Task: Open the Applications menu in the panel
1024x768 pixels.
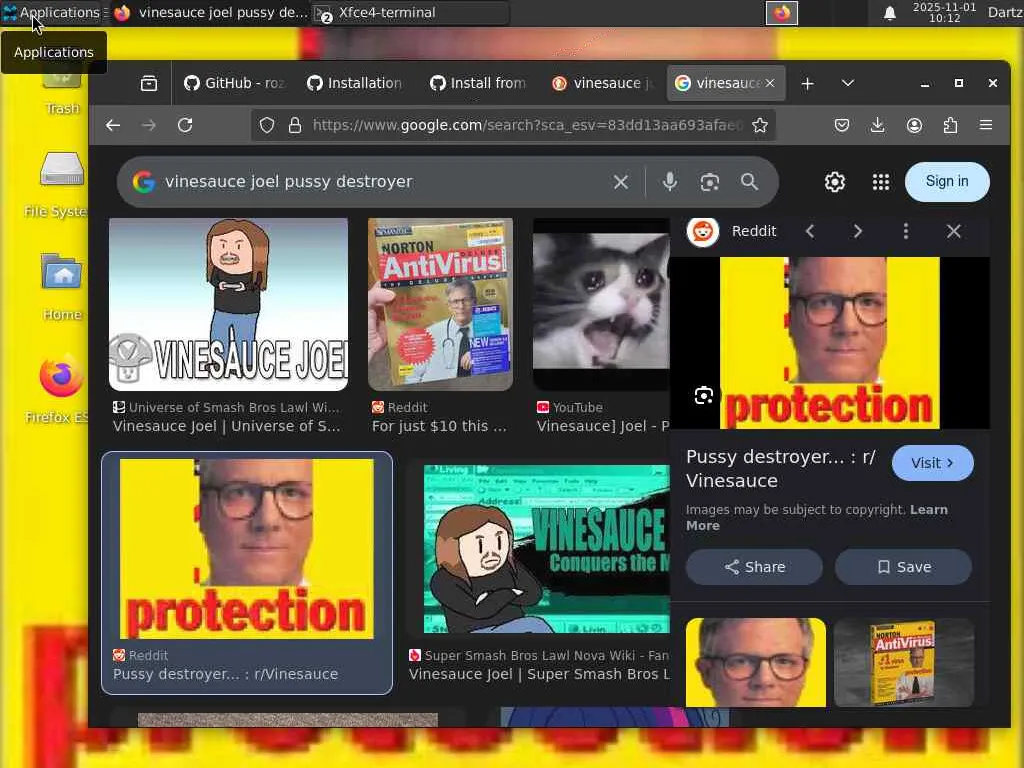Action: [52, 12]
